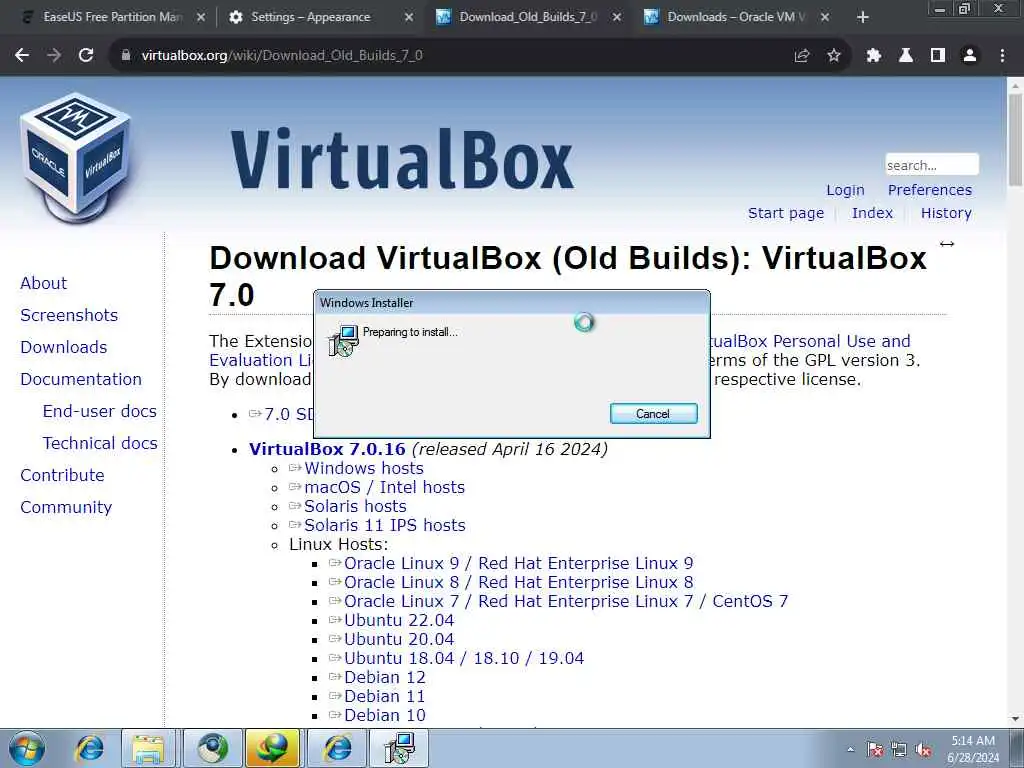Open the Index link
The width and height of the screenshot is (1024, 768).
click(872, 213)
